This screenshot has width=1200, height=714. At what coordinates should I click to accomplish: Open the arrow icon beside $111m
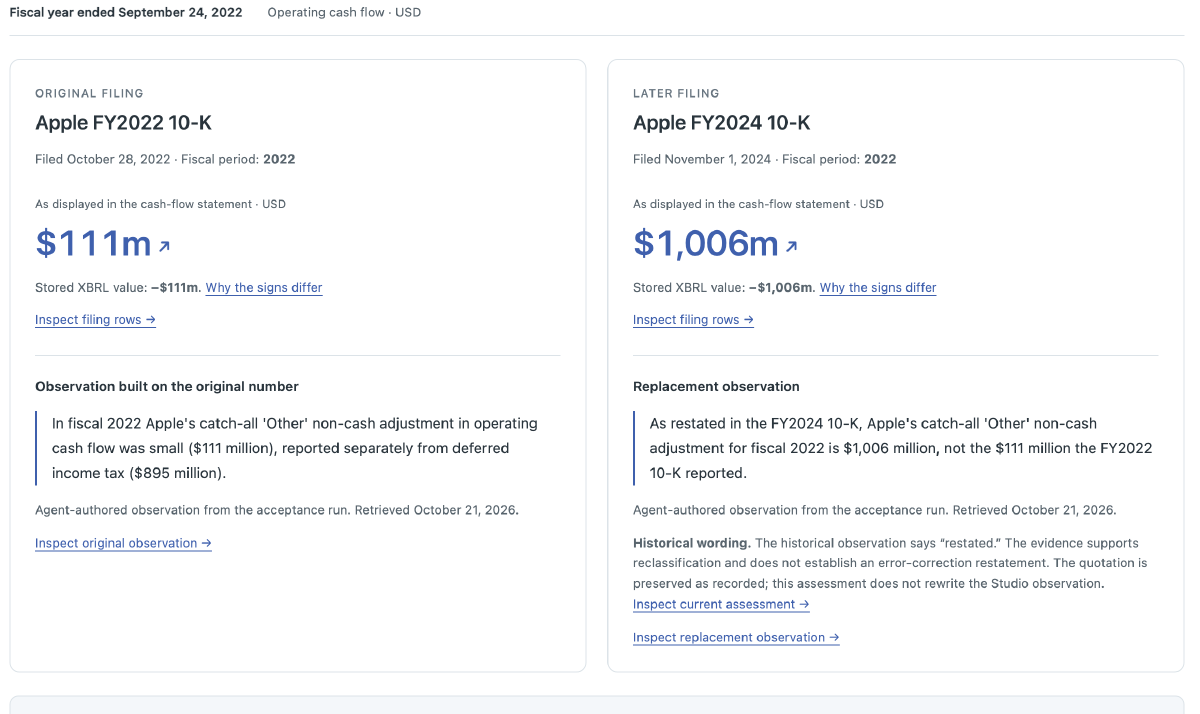pyautogui.click(x=164, y=246)
